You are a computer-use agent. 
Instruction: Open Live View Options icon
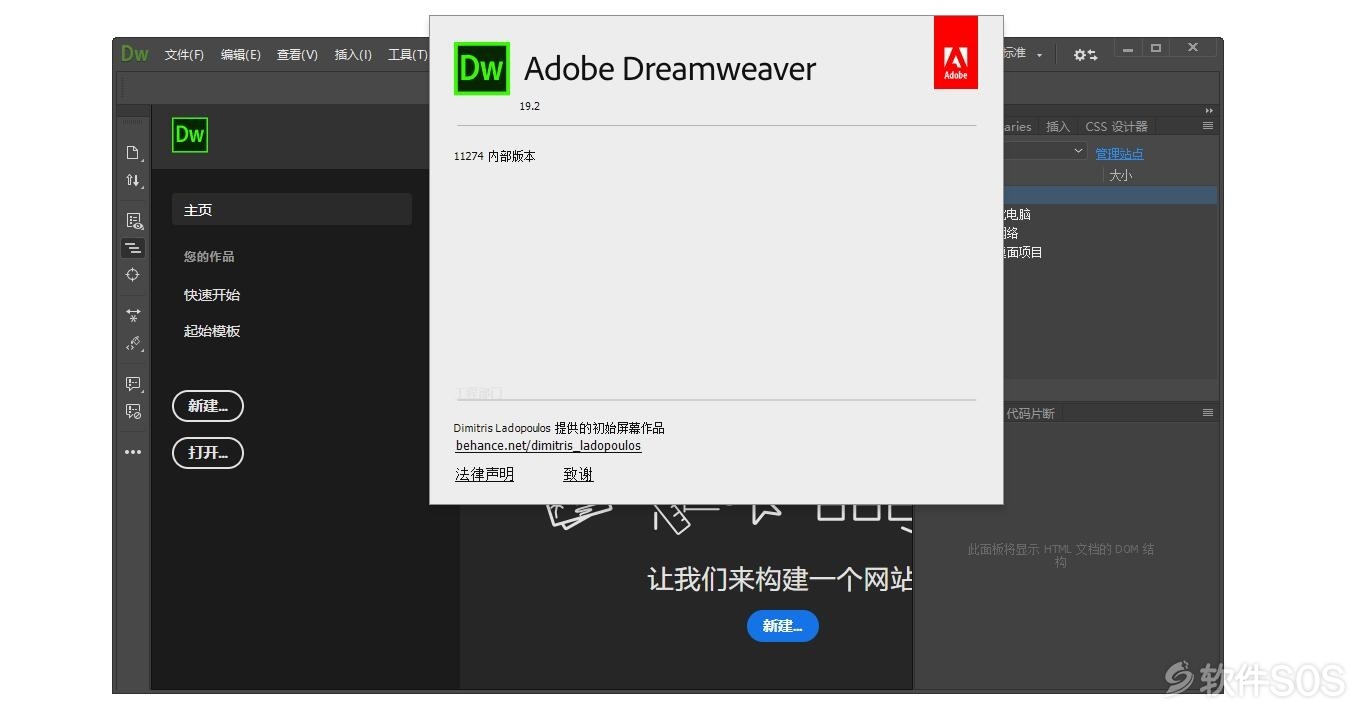[133, 221]
